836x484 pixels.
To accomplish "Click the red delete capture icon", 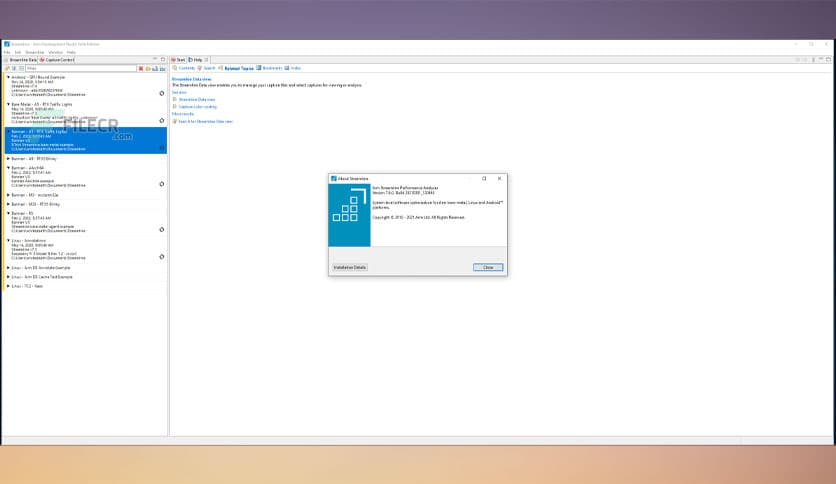I will (141, 68).
